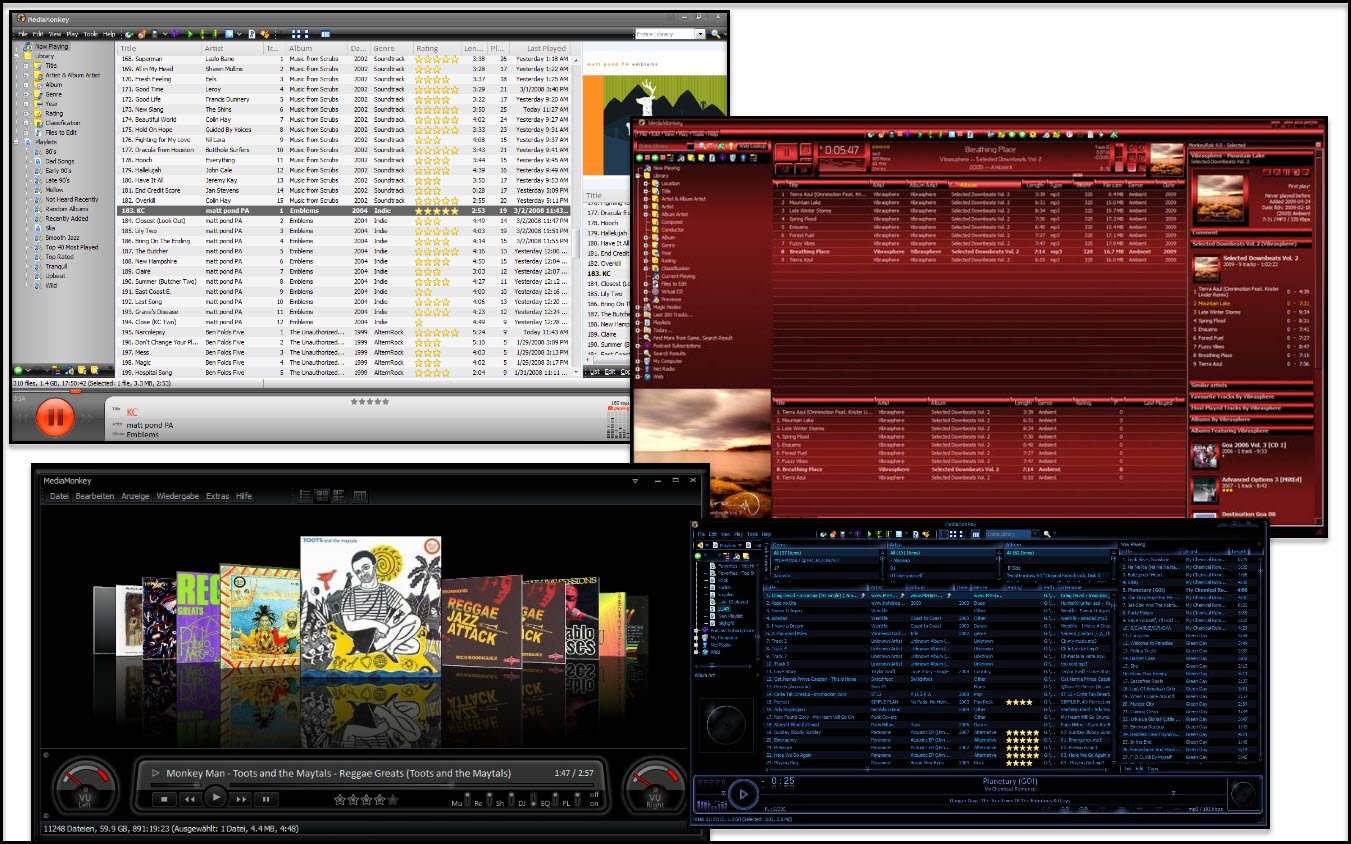
Task: Collapse the Playlists node in gray tree
Action: click(x=16, y=142)
